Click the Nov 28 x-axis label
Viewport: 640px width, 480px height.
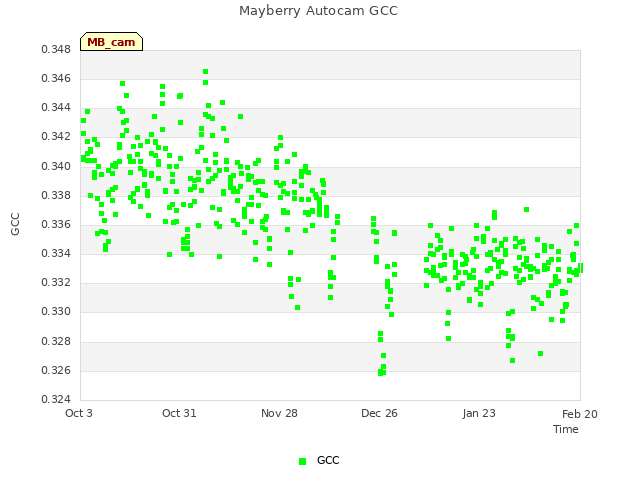(279, 413)
